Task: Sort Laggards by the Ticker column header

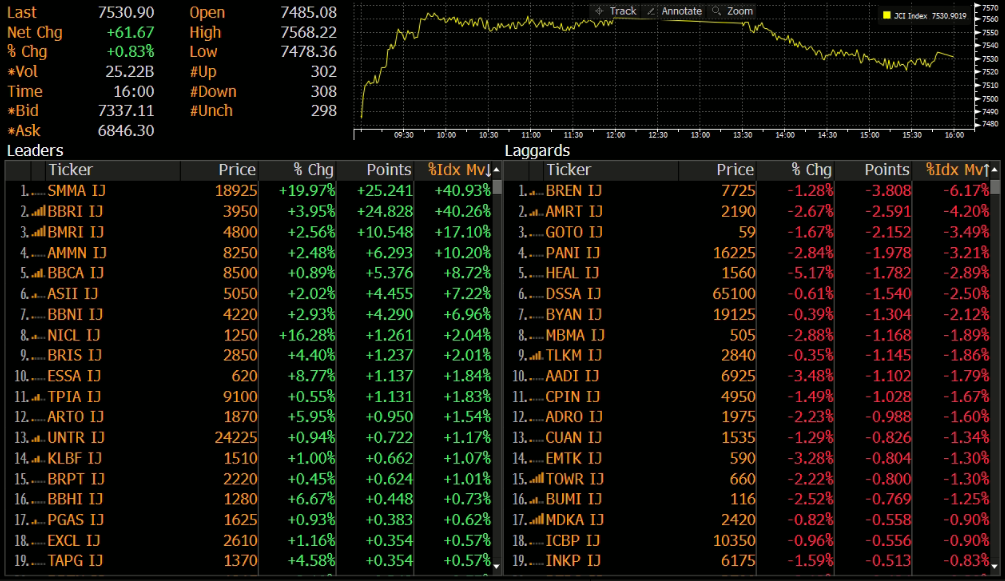Action: 569,170
